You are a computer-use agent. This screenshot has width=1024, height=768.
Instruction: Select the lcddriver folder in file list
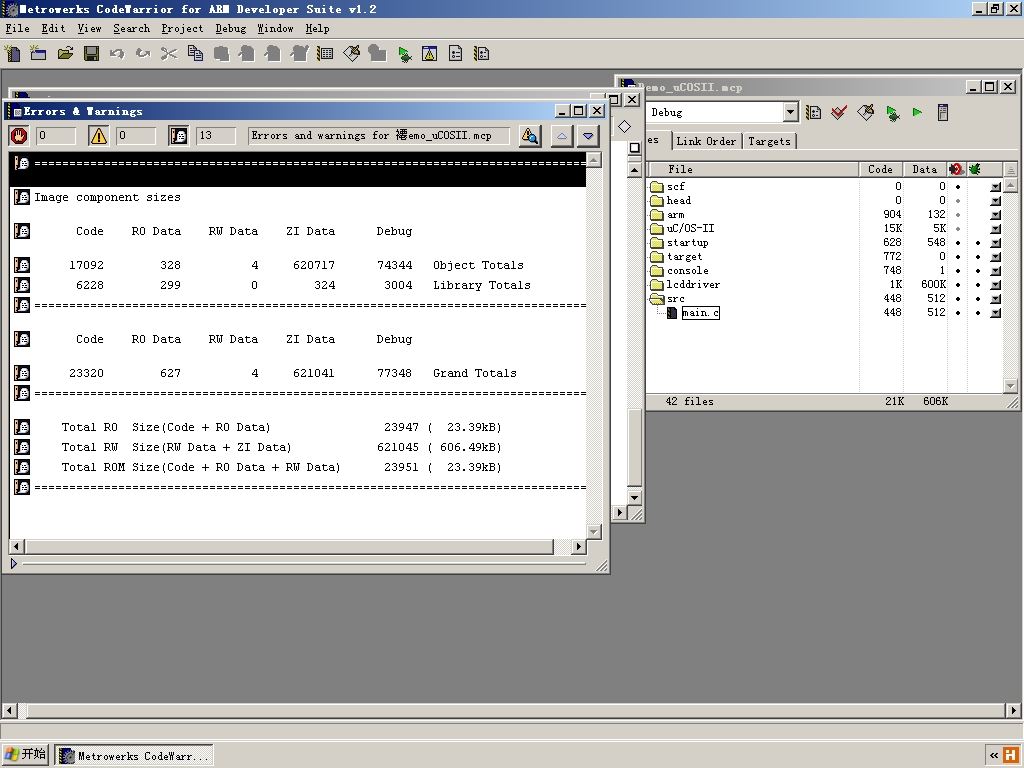693,285
